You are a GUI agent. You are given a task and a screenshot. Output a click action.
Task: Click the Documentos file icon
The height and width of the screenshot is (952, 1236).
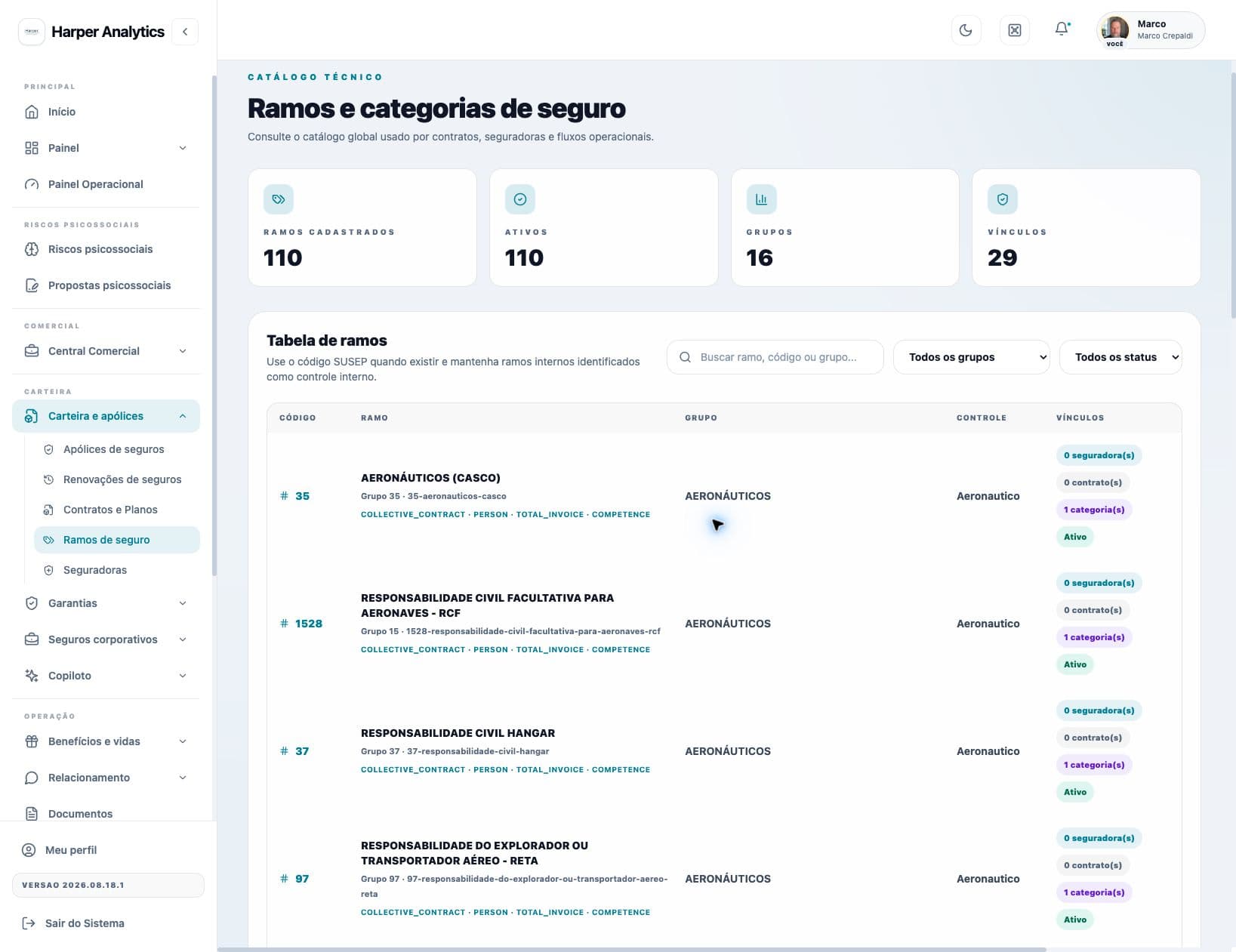32,814
